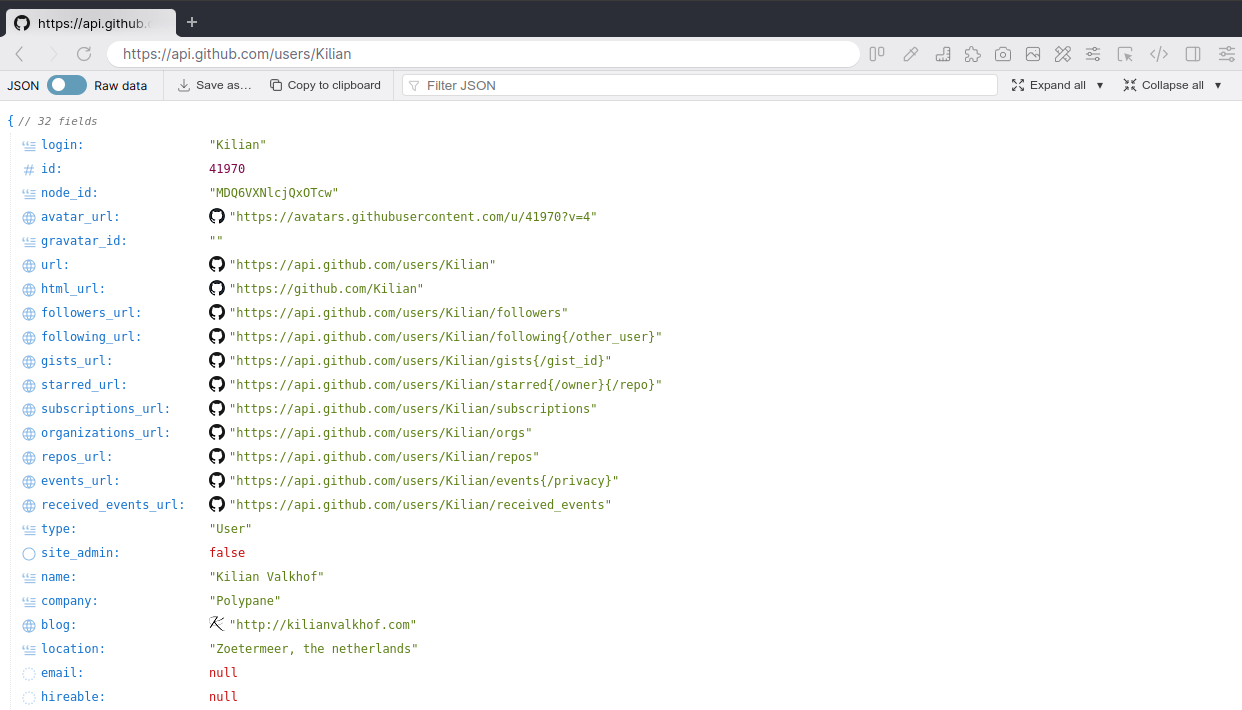Select the hireable value null
The image size is (1242, 710).
click(223, 697)
